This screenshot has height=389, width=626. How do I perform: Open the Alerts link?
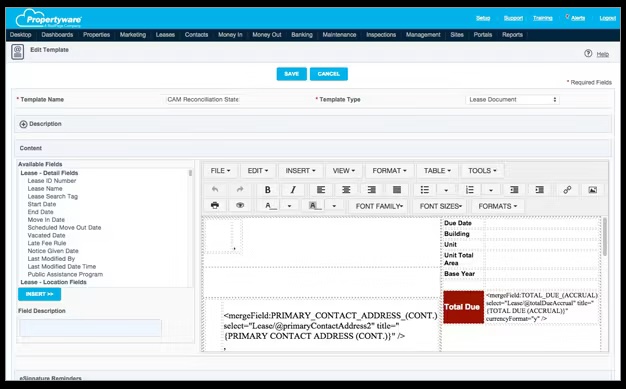[578, 18]
